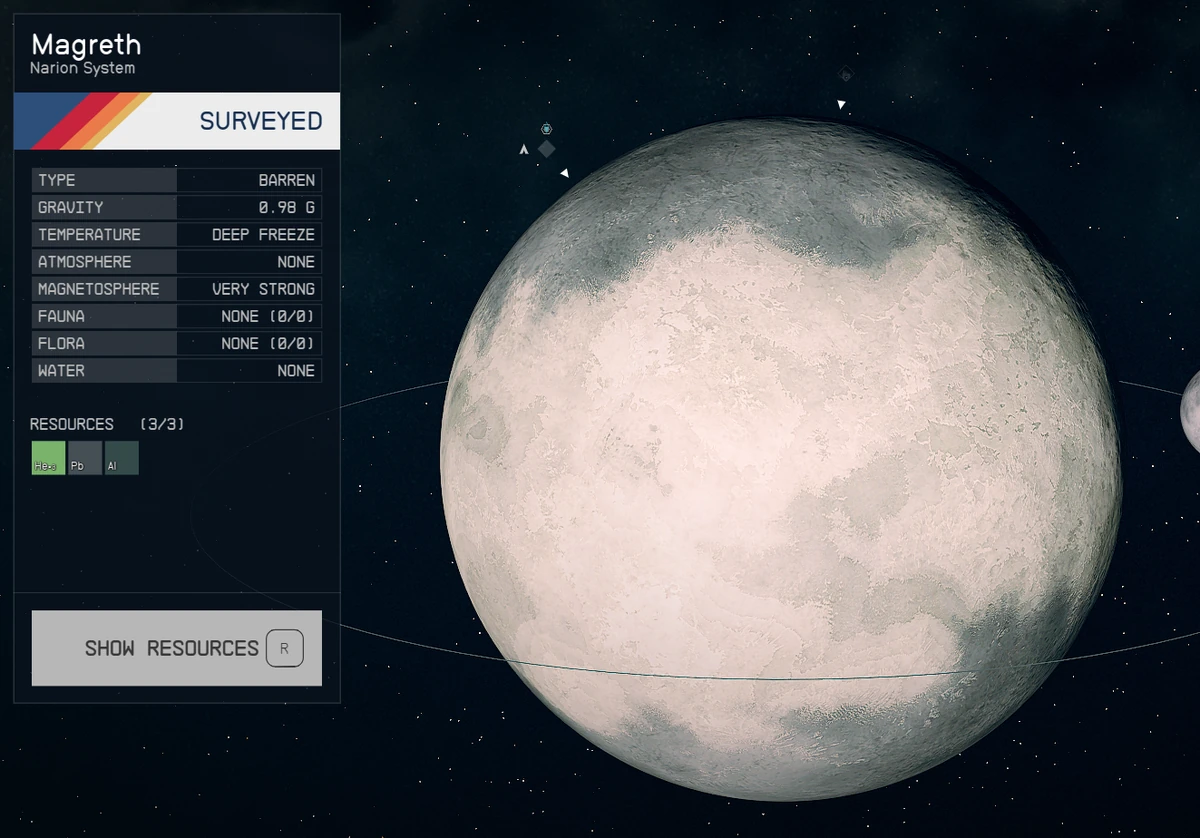Click the Magreth planet name heading

(x=87, y=45)
